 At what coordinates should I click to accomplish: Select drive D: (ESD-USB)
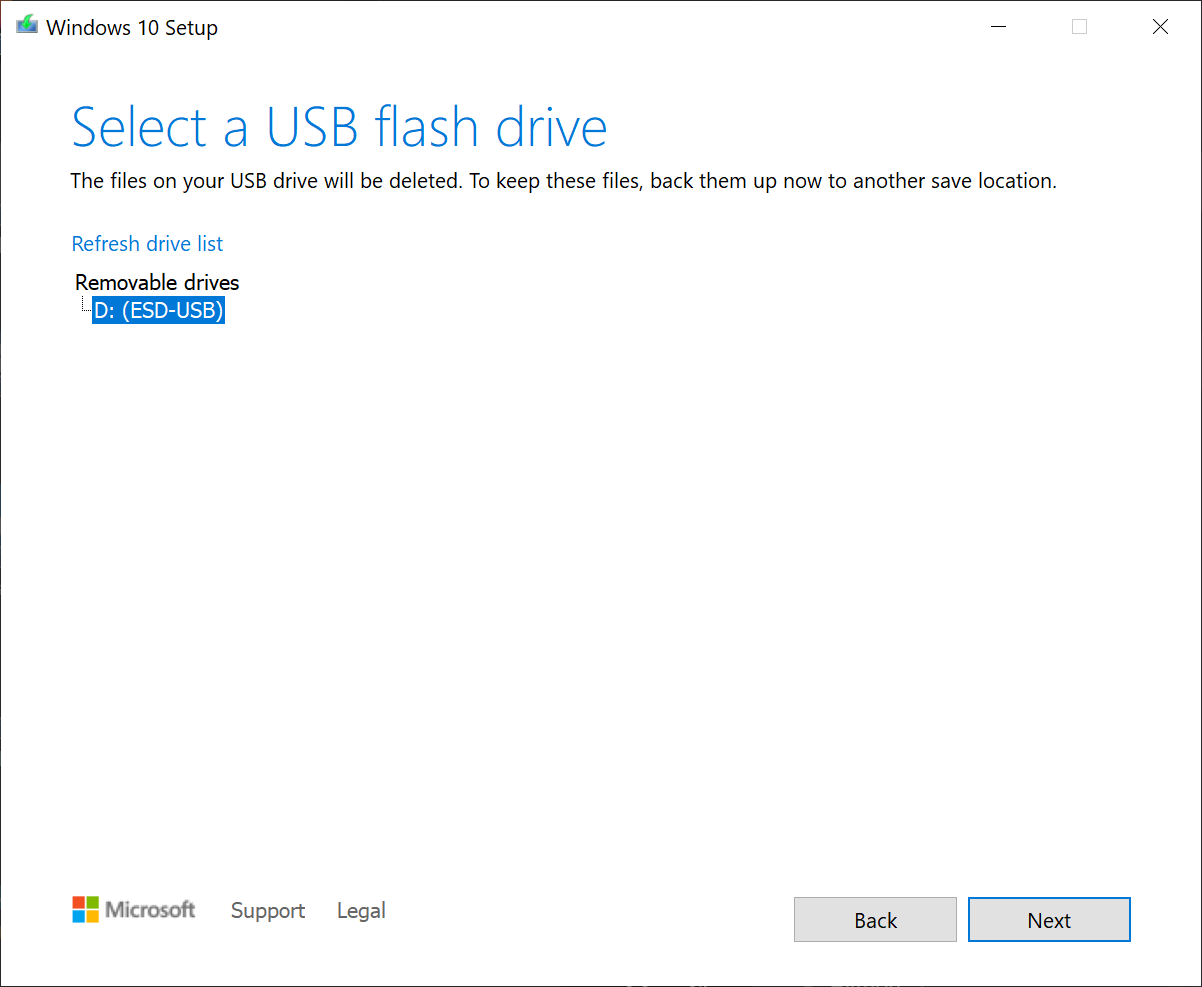[158, 311]
